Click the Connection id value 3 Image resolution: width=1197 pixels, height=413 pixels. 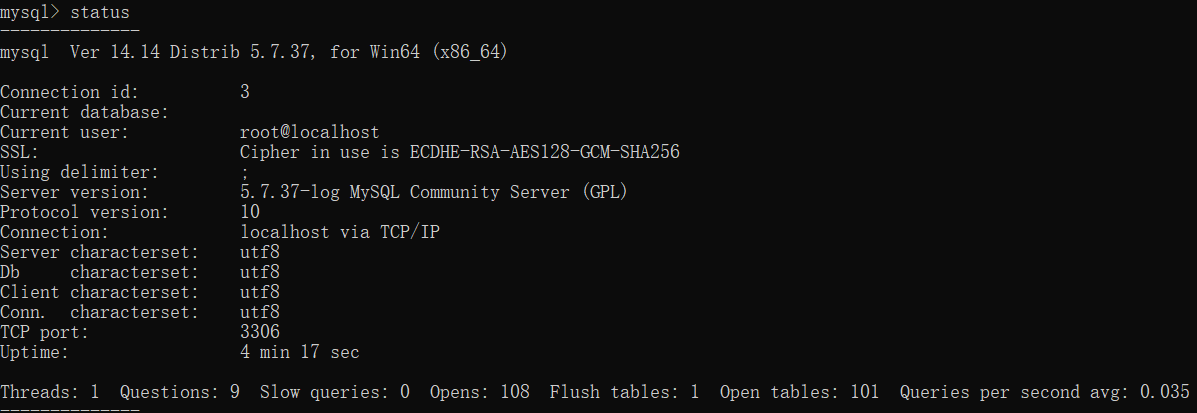point(244,92)
